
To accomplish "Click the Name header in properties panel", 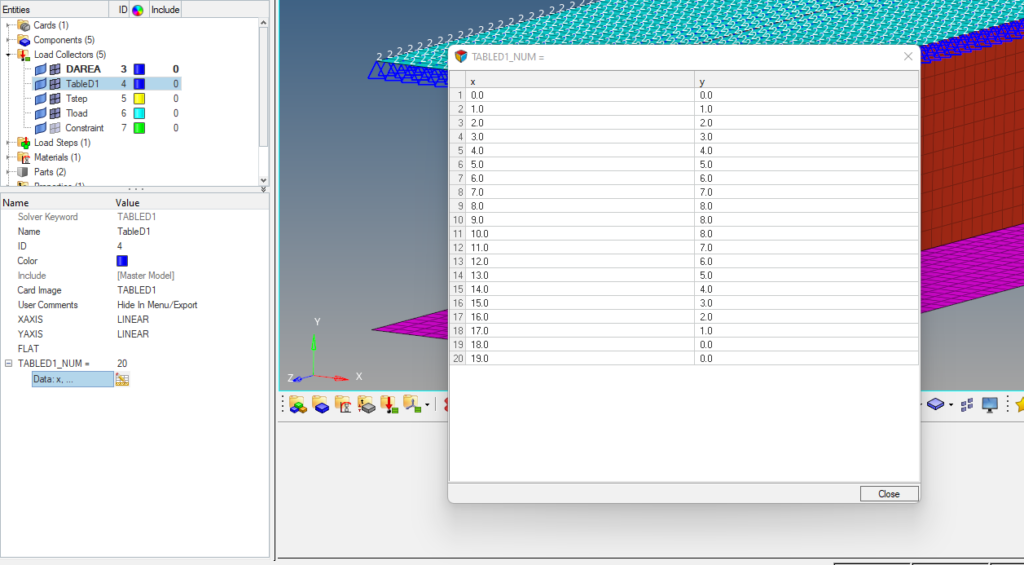I will [x=16, y=203].
